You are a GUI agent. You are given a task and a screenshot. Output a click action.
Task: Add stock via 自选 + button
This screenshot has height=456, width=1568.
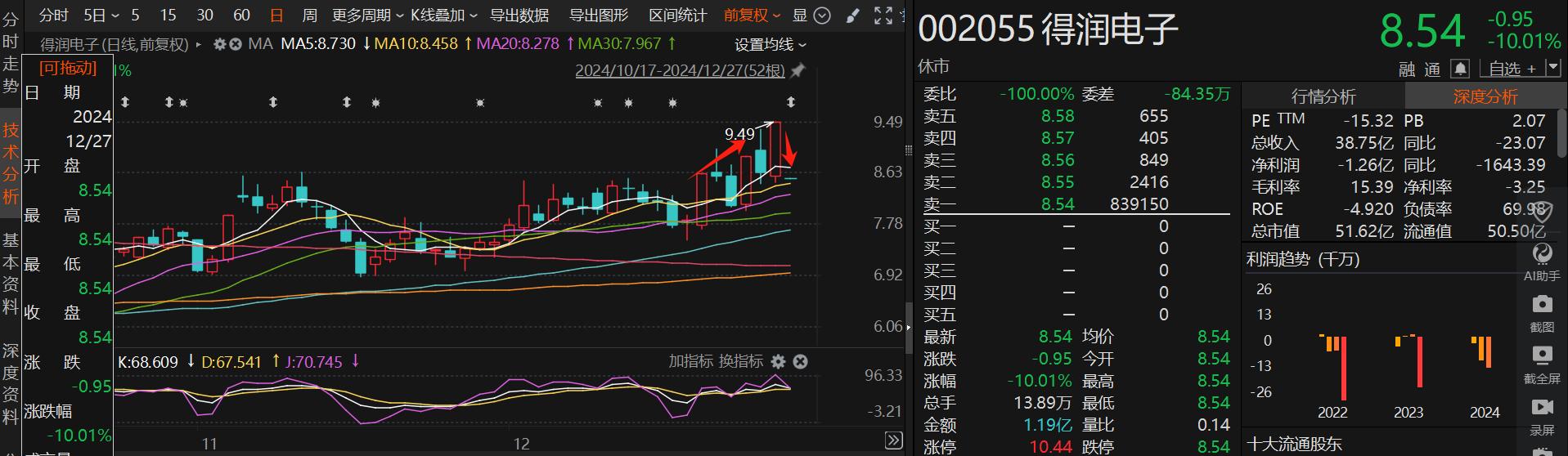(1512, 69)
